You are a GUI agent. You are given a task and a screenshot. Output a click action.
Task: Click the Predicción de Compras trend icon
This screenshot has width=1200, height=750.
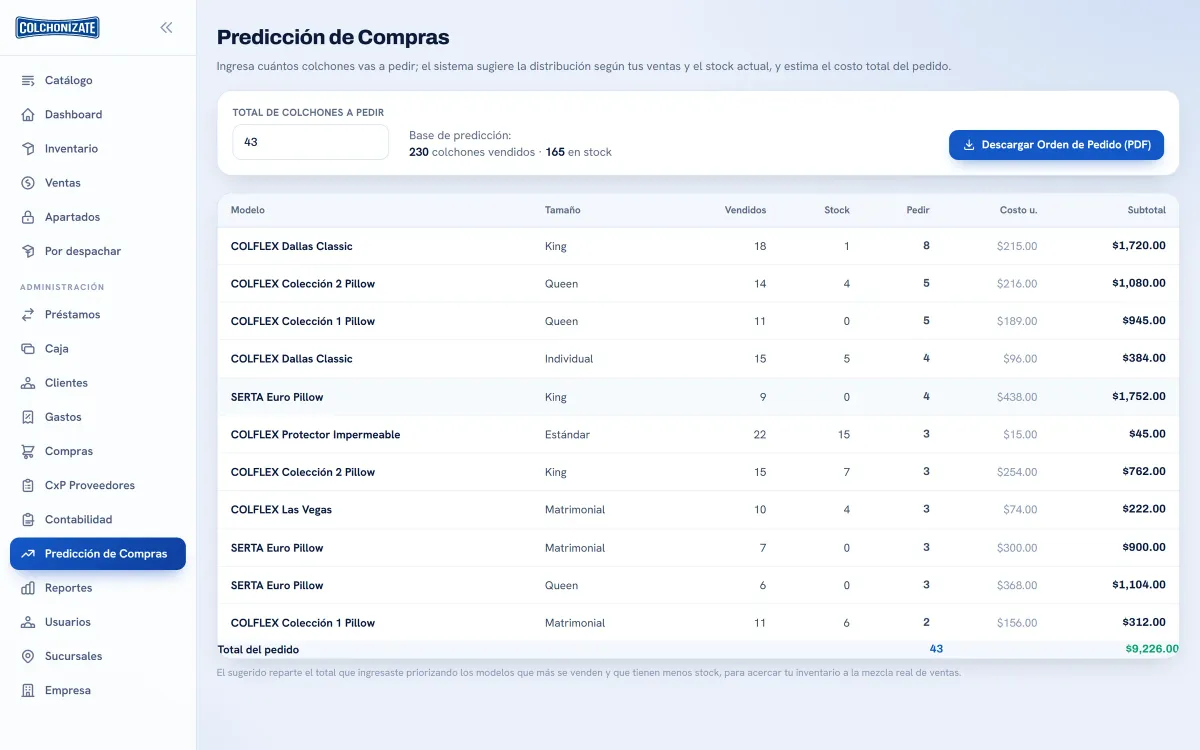pos(28,554)
